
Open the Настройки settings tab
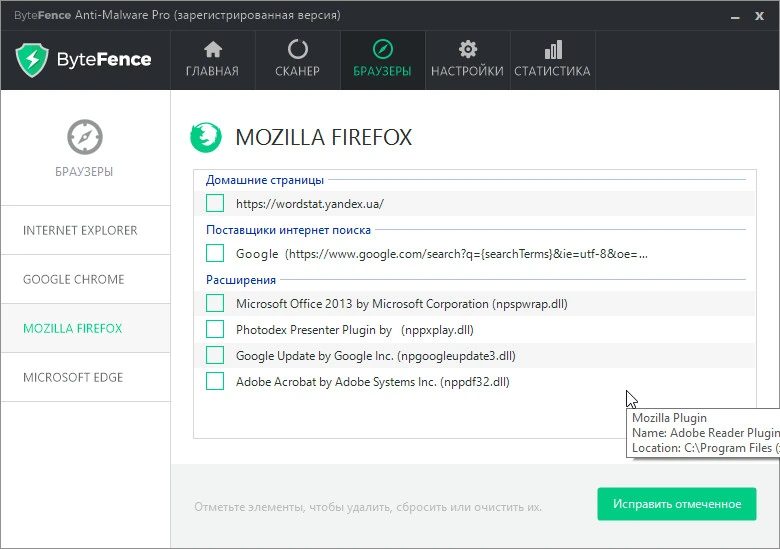pyautogui.click(x=468, y=60)
